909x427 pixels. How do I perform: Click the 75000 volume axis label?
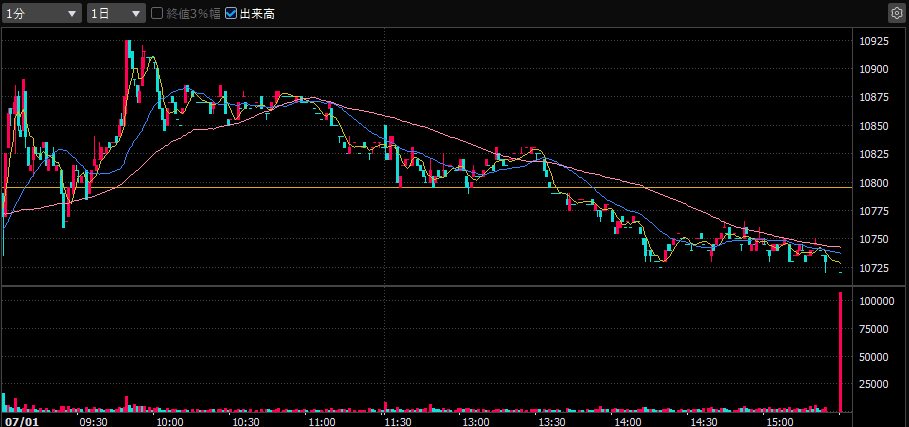point(874,329)
